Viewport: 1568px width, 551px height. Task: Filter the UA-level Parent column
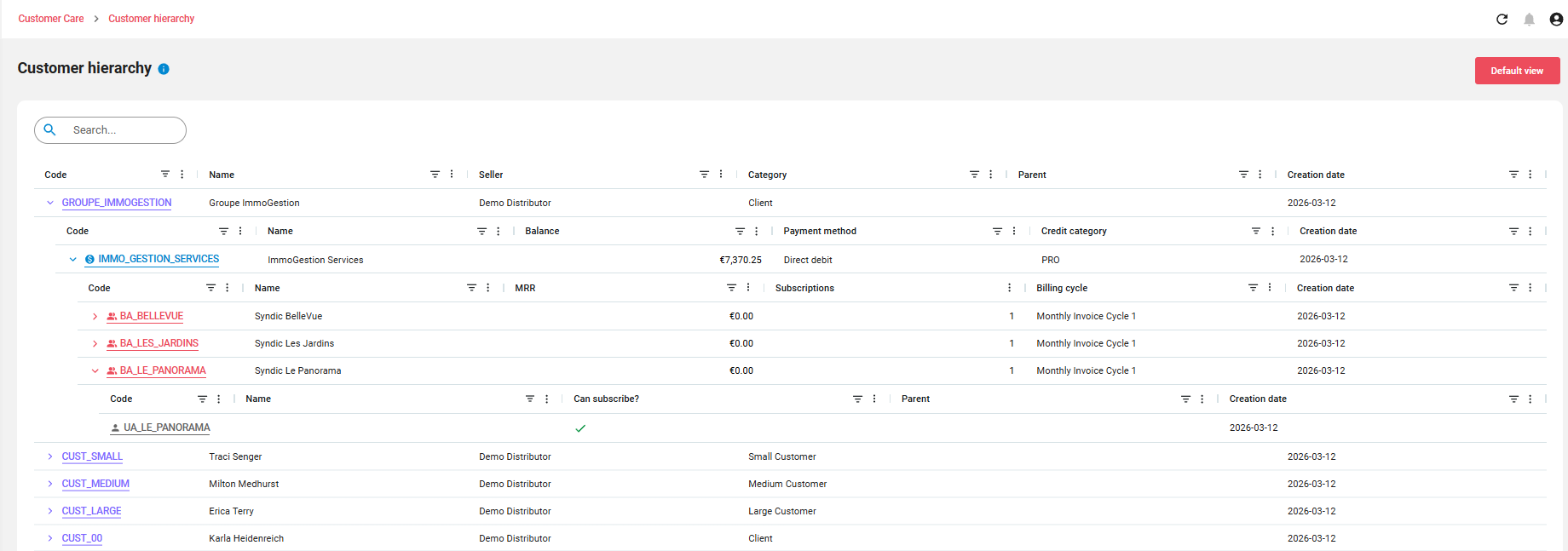click(1185, 399)
